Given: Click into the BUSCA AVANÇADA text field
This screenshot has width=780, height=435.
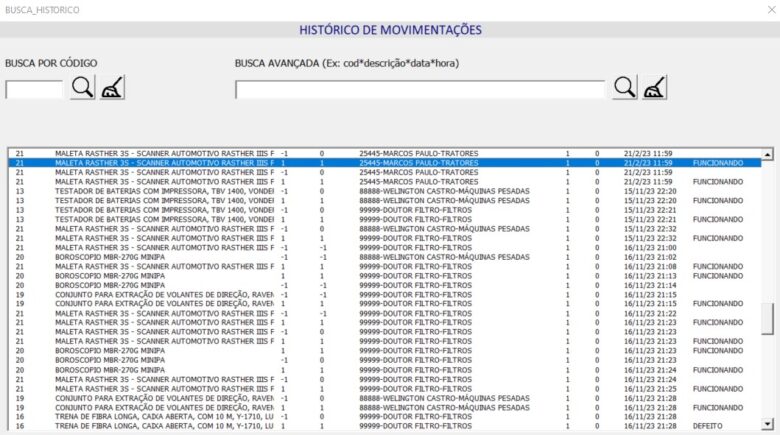Looking at the screenshot, I should click(x=420, y=90).
